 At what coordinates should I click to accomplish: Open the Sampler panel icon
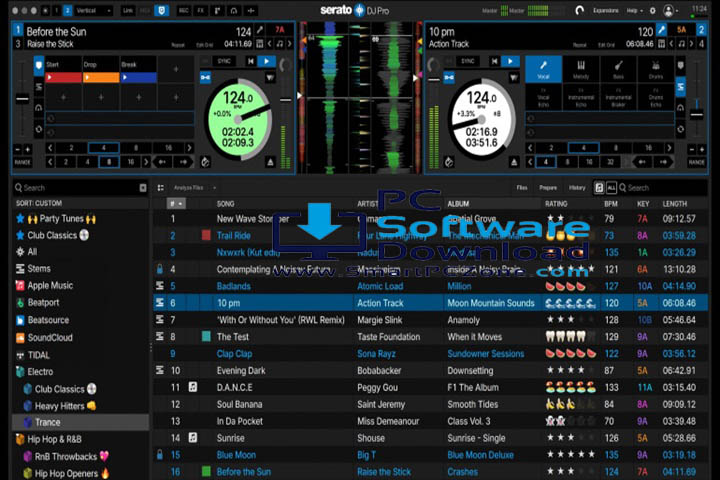coord(217,10)
